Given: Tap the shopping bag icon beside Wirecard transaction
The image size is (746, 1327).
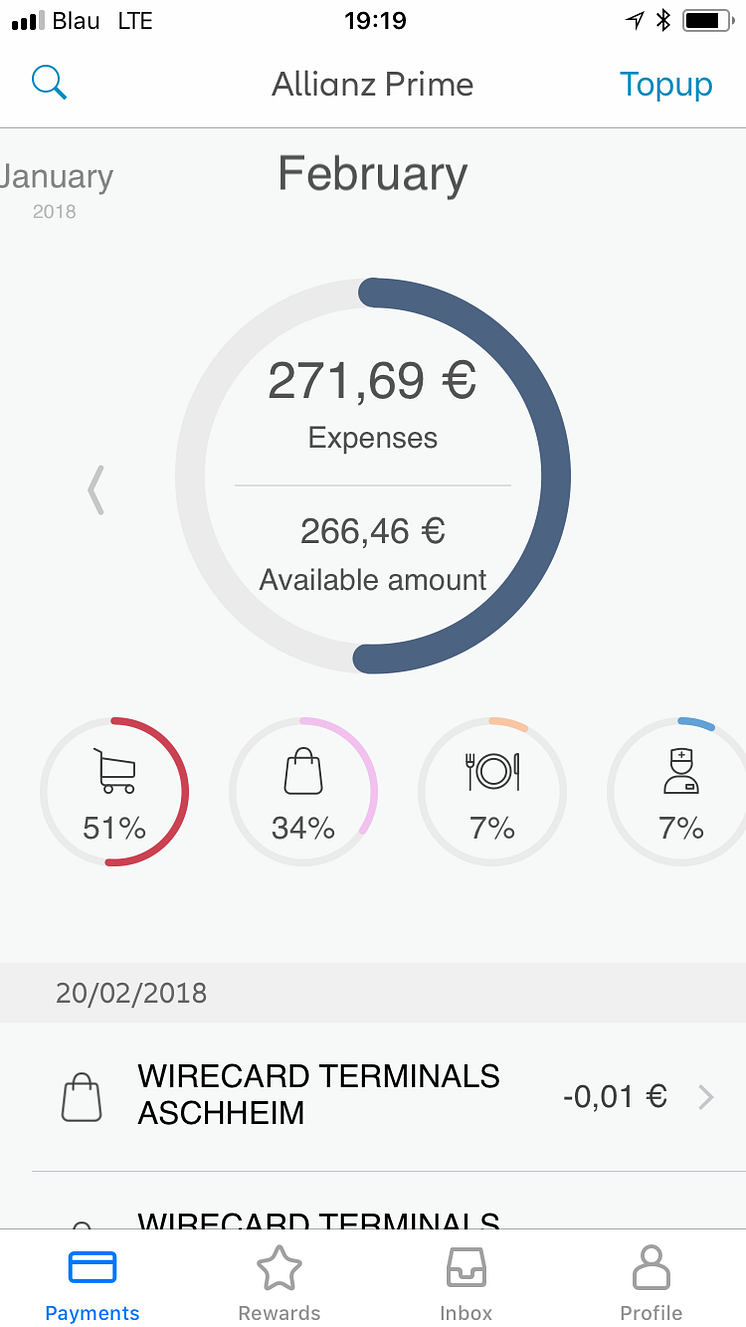Looking at the screenshot, I should tap(82, 1097).
